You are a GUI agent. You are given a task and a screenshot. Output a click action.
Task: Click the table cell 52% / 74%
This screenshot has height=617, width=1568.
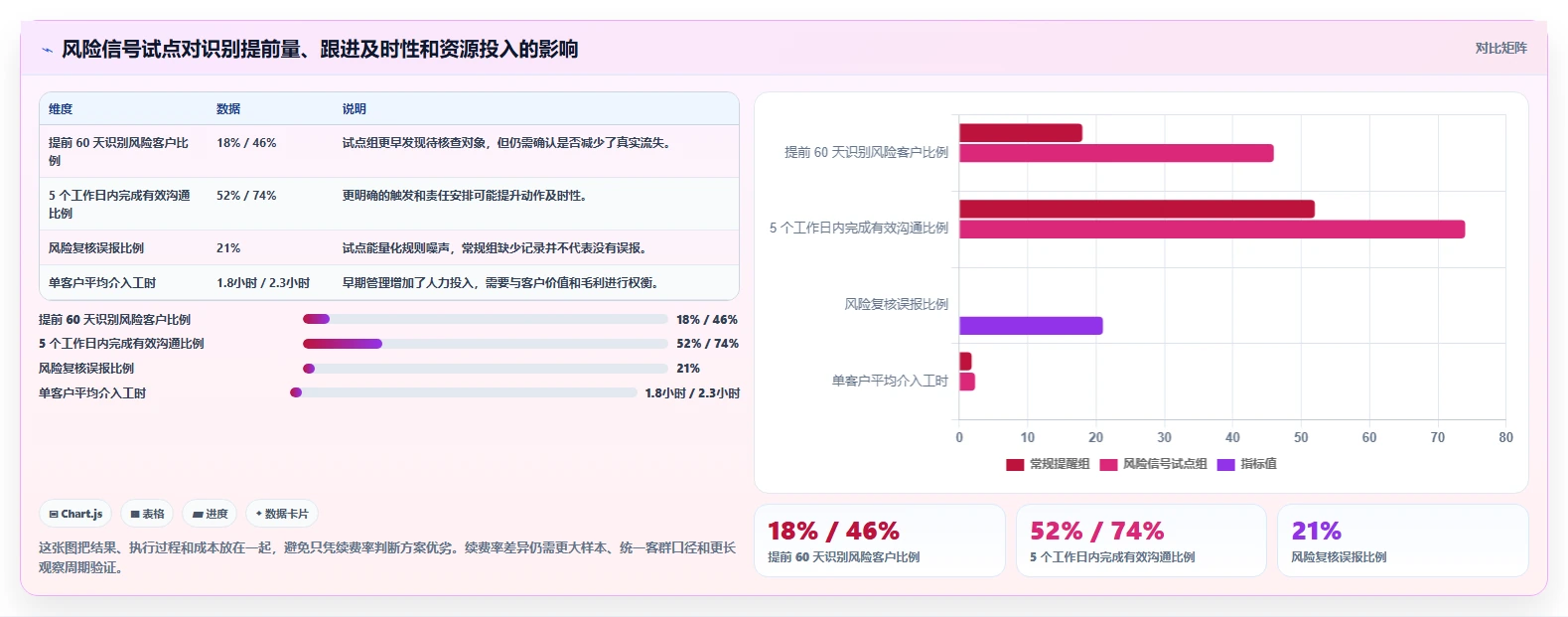pyautogui.click(x=246, y=196)
